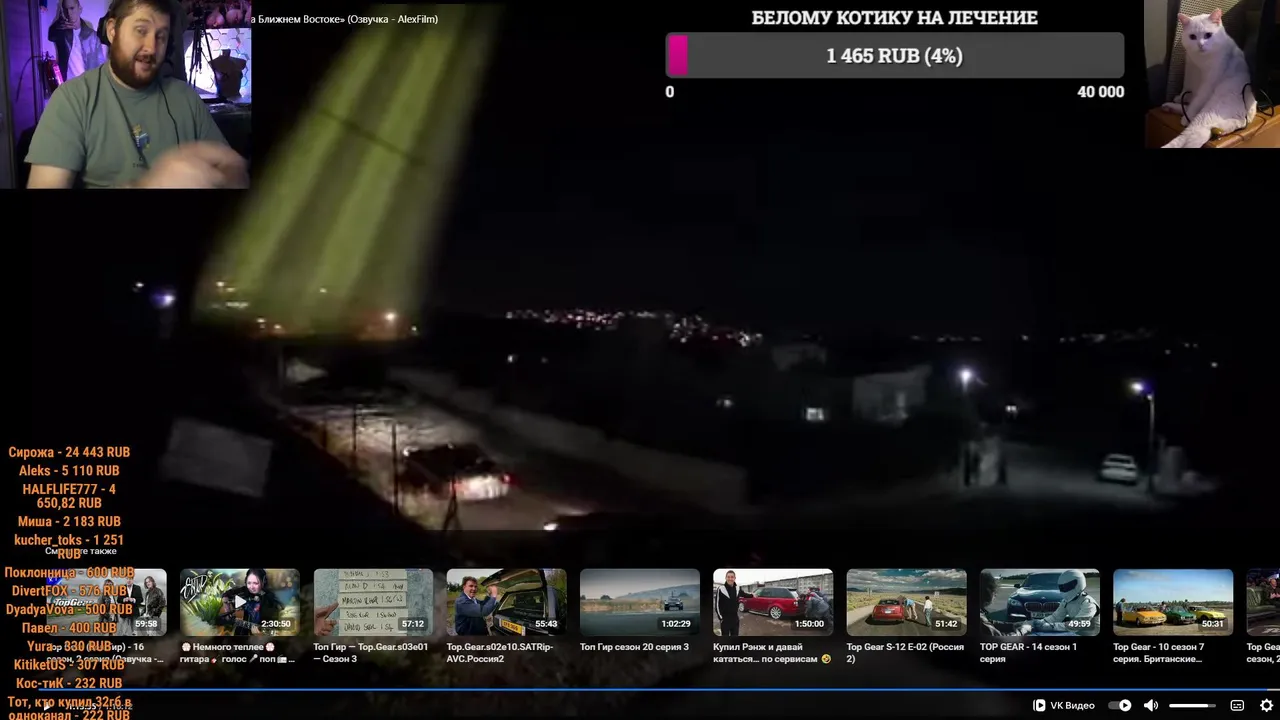Open 'Top Gear S-12 E-02' title
The image size is (1280, 720).
click(905, 653)
